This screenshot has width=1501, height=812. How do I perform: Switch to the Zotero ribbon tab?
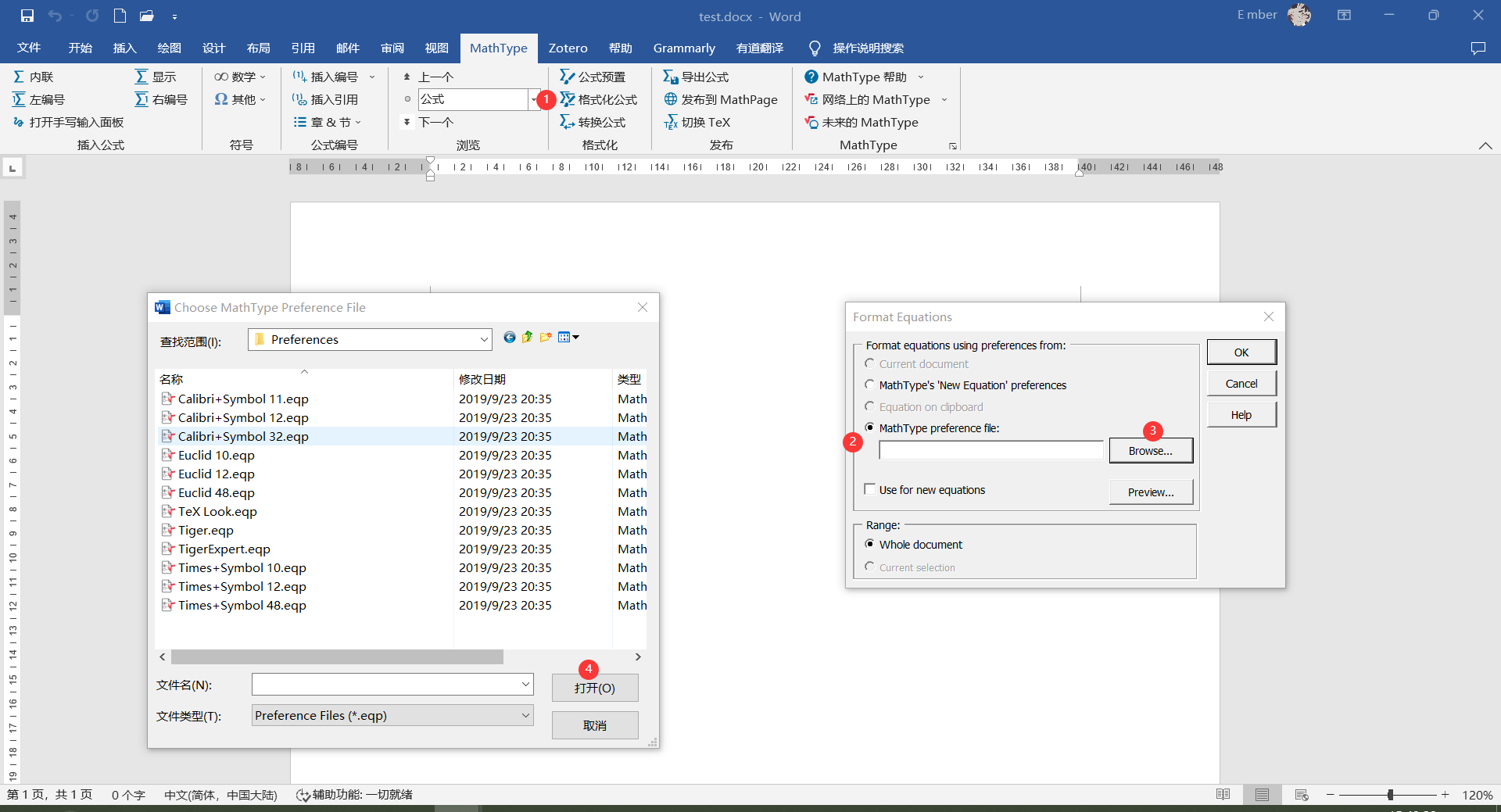point(568,48)
